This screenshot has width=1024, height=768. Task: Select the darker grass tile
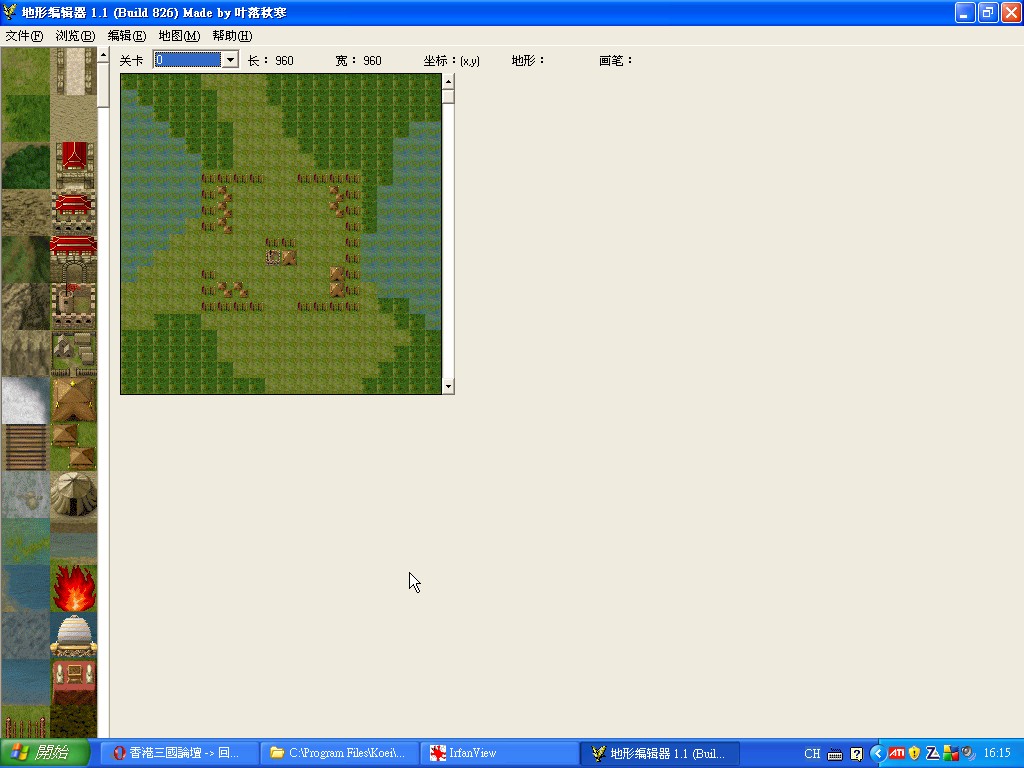click(25, 118)
